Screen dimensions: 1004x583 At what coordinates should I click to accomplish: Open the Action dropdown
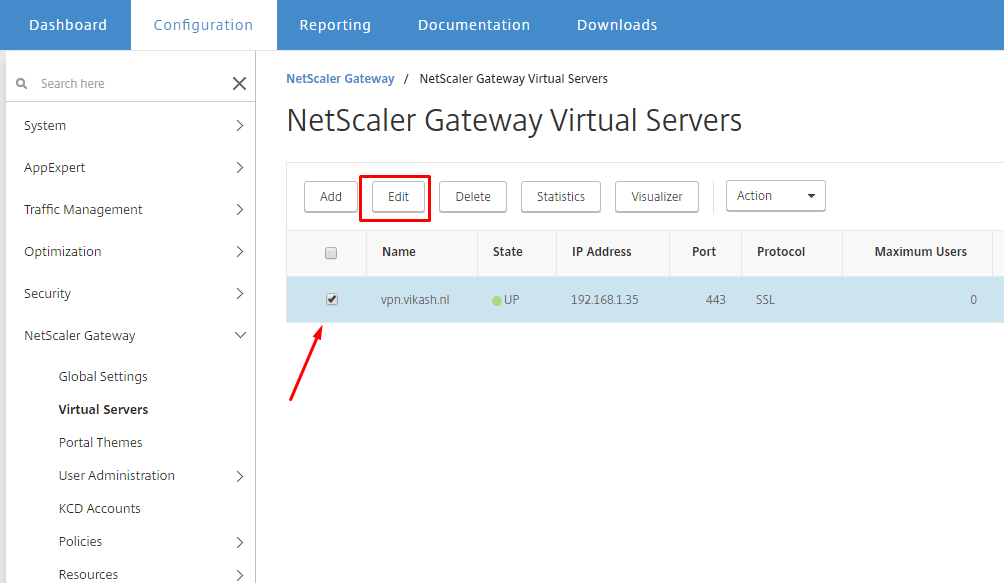click(775, 196)
